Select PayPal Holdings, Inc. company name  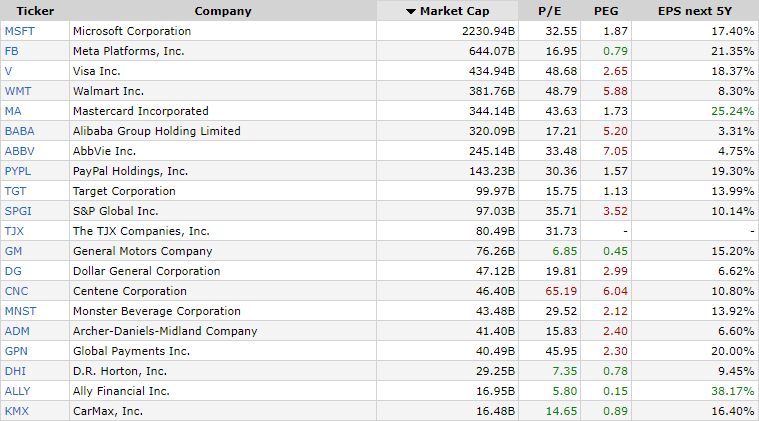[x=130, y=171]
